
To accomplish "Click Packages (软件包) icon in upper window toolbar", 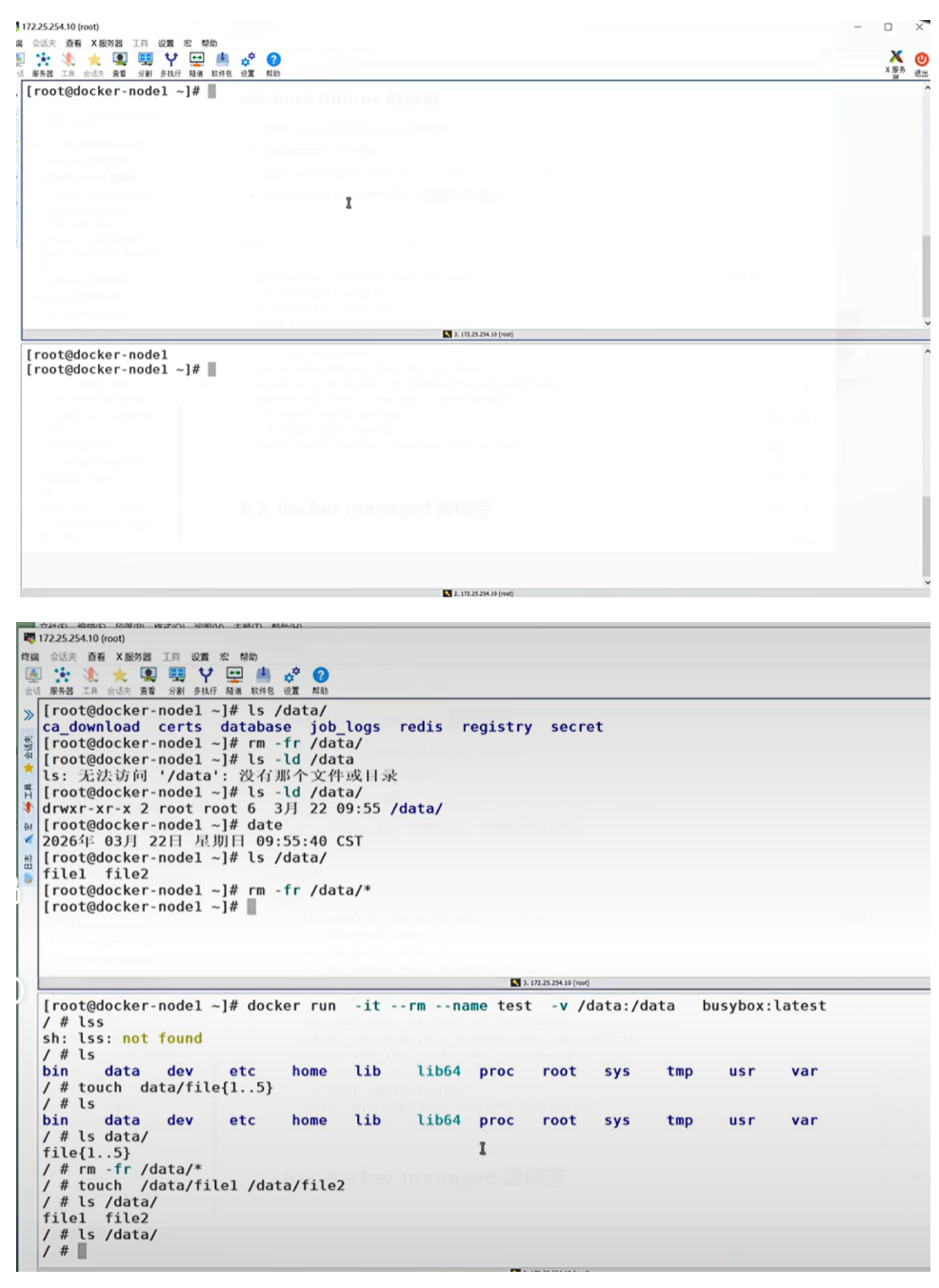I will tap(221, 63).
